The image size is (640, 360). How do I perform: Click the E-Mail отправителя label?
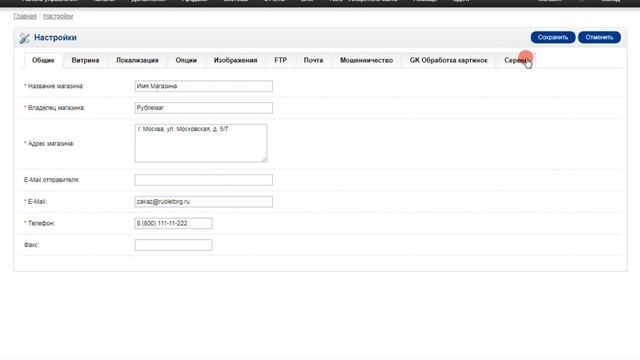tap(51, 180)
